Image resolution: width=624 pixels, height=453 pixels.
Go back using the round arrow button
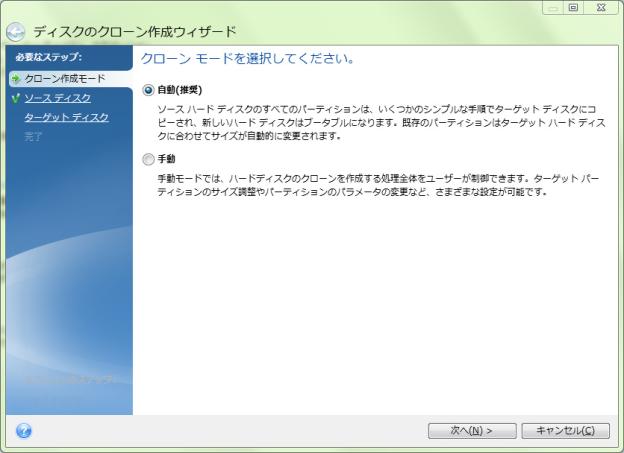pyautogui.click(x=16, y=32)
